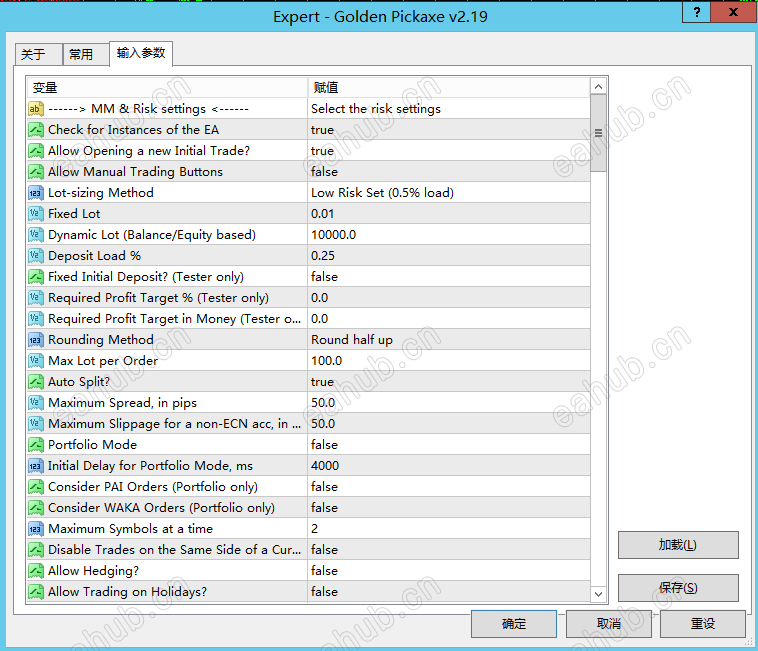Click the icon beside Maximum Spread, in pips

click(36, 403)
